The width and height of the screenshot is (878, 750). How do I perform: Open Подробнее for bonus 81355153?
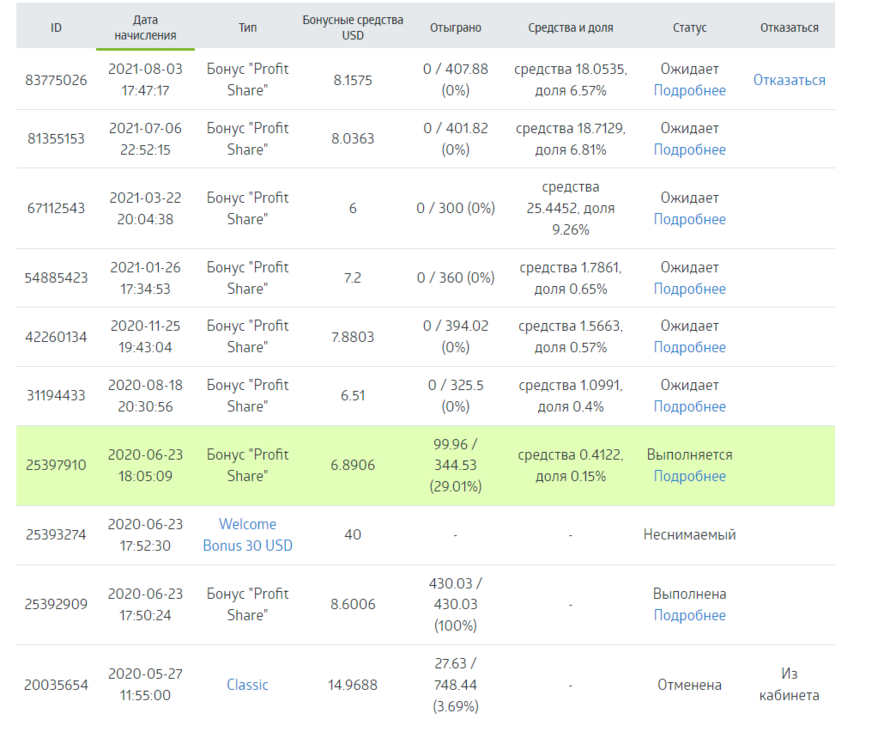(x=689, y=150)
